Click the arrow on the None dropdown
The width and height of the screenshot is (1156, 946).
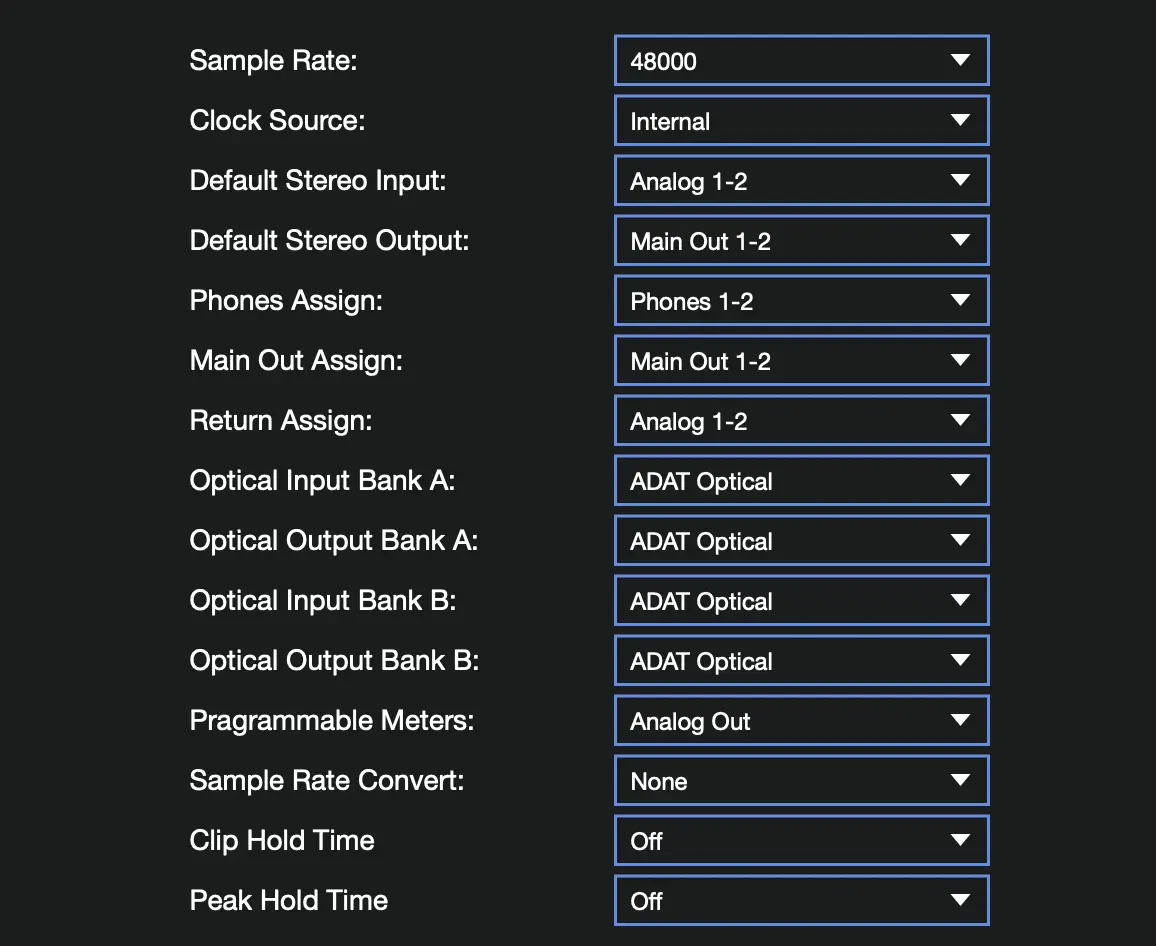(x=960, y=781)
